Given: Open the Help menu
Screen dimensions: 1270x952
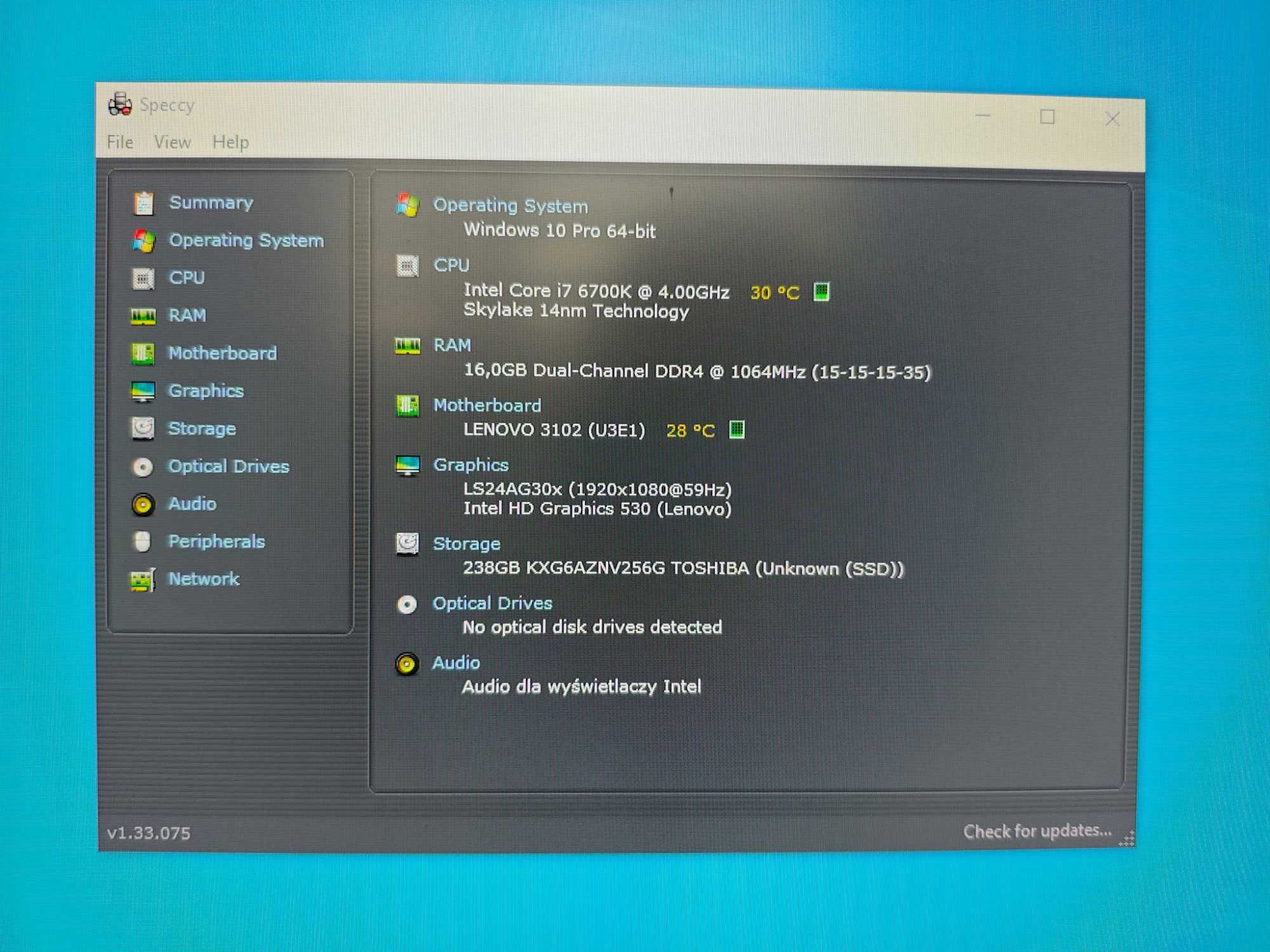Looking at the screenshot, I should (231, 142).
